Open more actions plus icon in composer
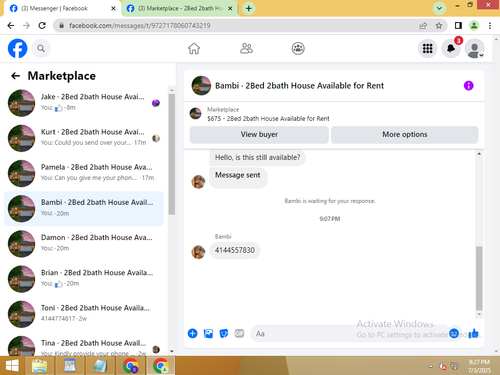Viewport: 500px width, 375px height. pos(193,333)
